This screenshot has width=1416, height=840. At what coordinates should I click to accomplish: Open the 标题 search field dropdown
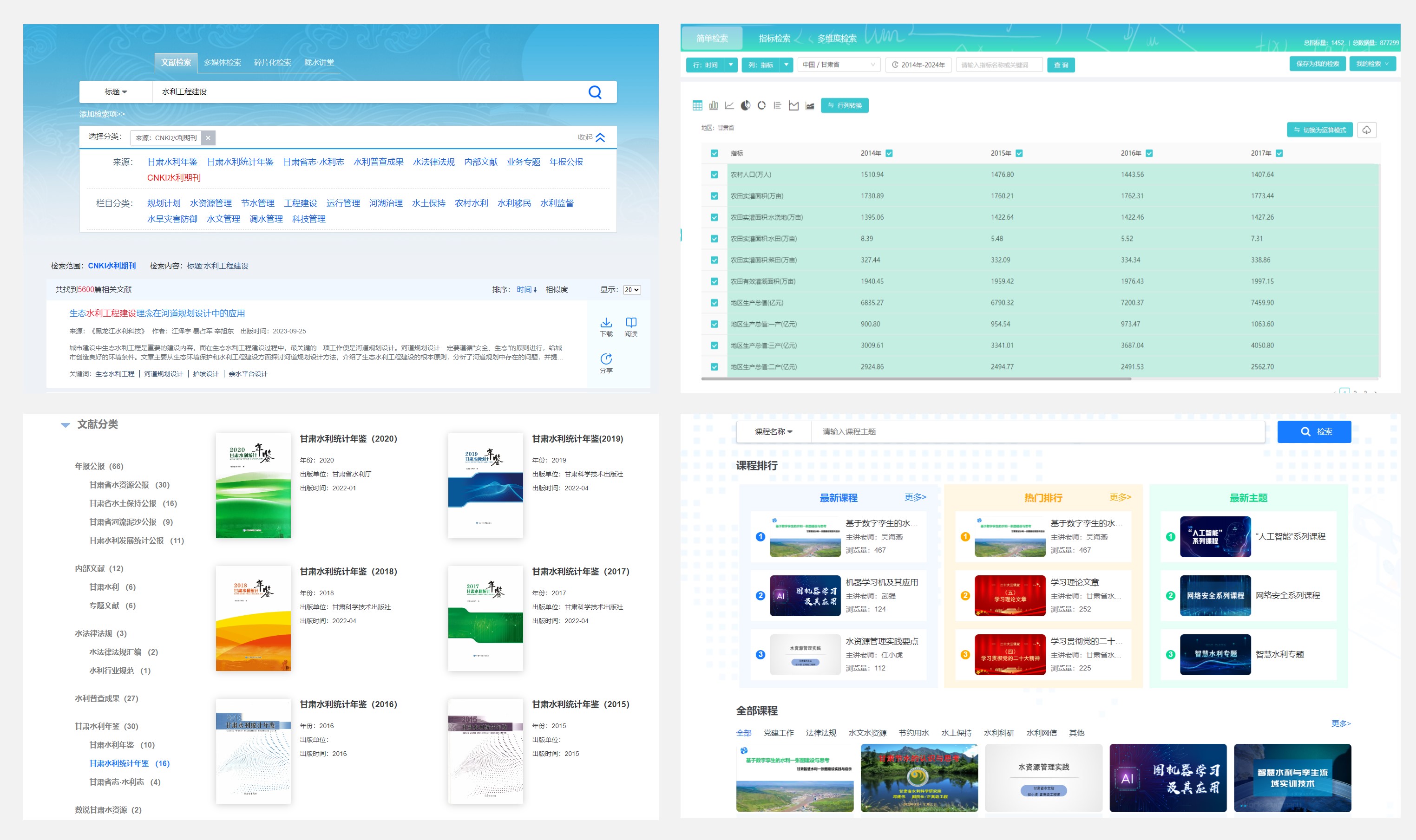[x=116, y=91]
